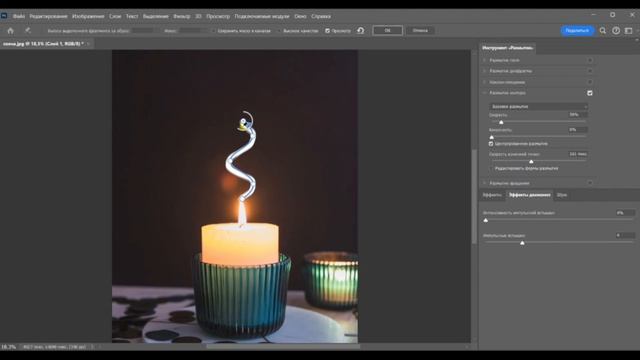Enable Сохранить маску в каналах checkbox
This screenshot has width=640, height=360.
point(213,31)
